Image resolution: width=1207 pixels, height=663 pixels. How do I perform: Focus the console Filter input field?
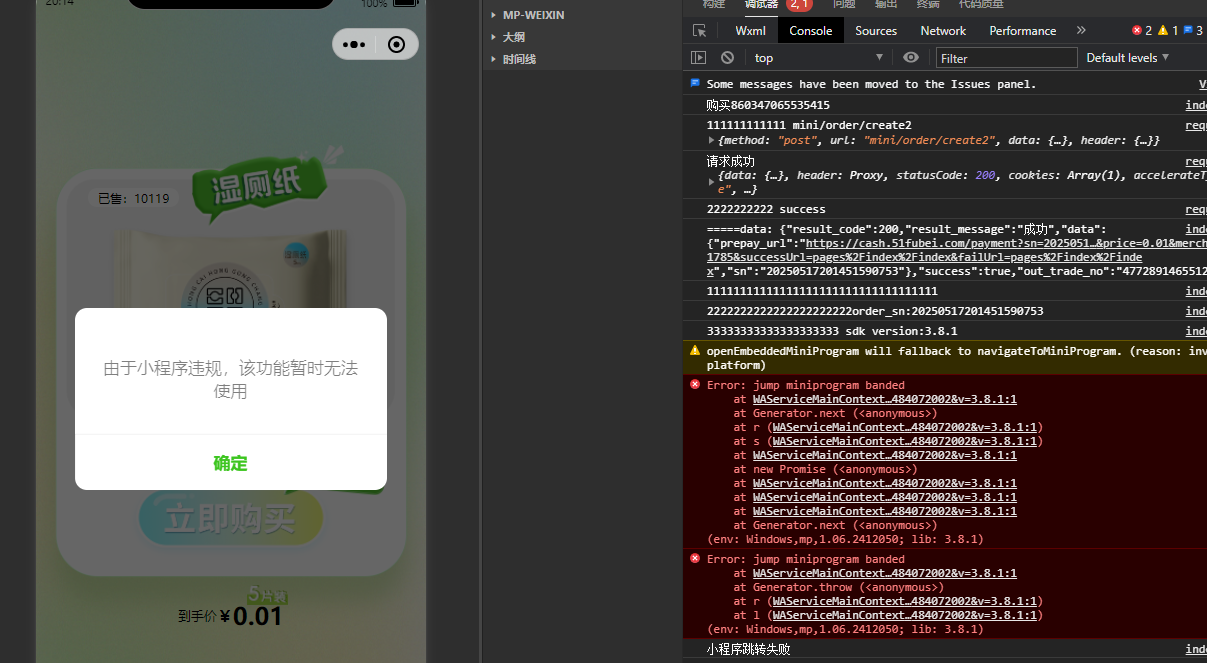click(1007, 58)
